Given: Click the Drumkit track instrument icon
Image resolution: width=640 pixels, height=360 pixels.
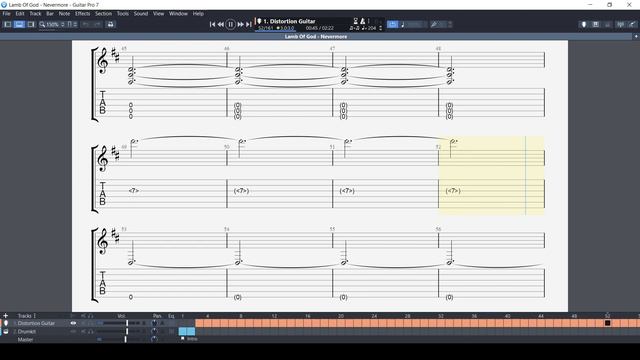Looking at the screenshot, I should click(6, 331).
